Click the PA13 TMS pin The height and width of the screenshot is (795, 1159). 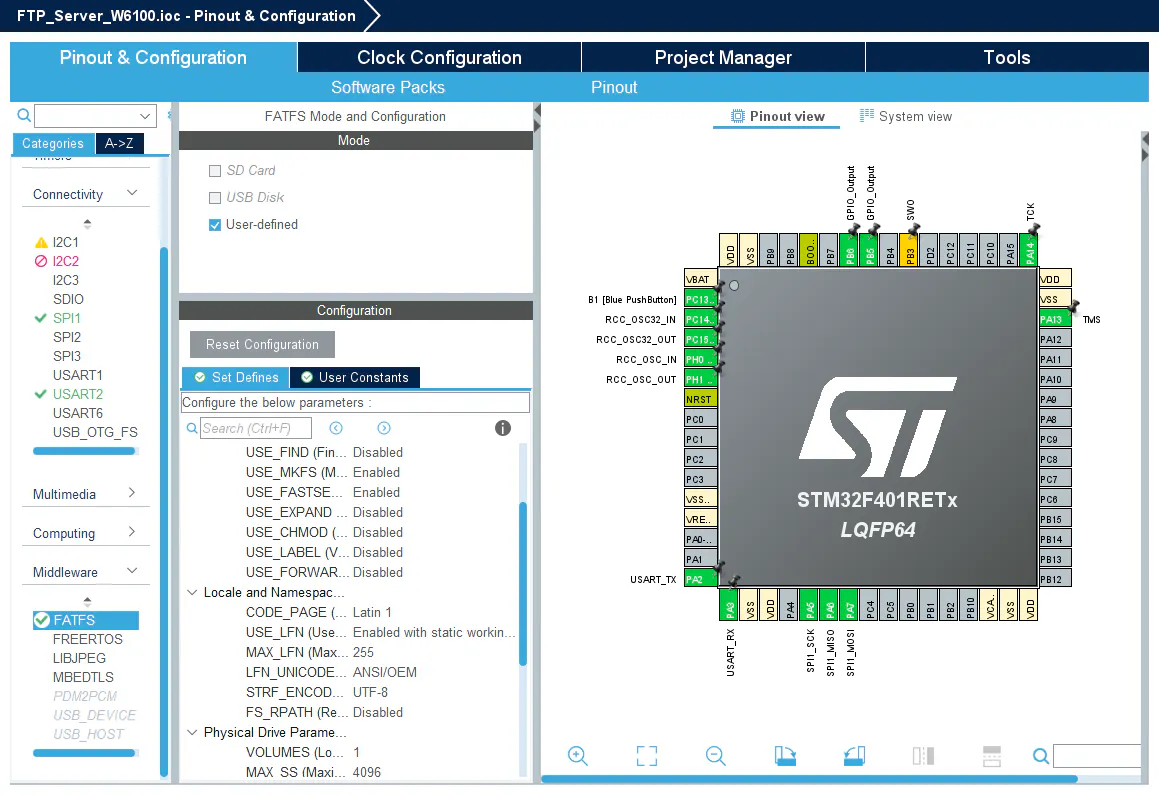coord(1055,319)
